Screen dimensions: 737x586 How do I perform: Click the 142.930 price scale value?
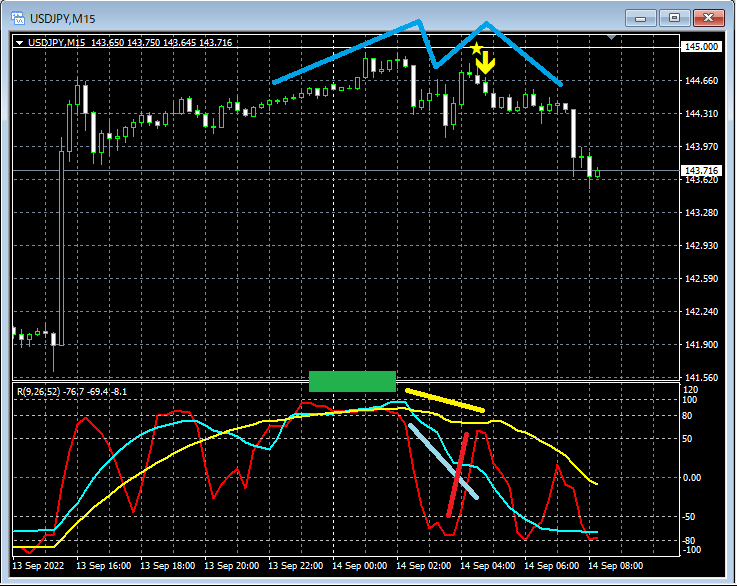coord(701,246)
